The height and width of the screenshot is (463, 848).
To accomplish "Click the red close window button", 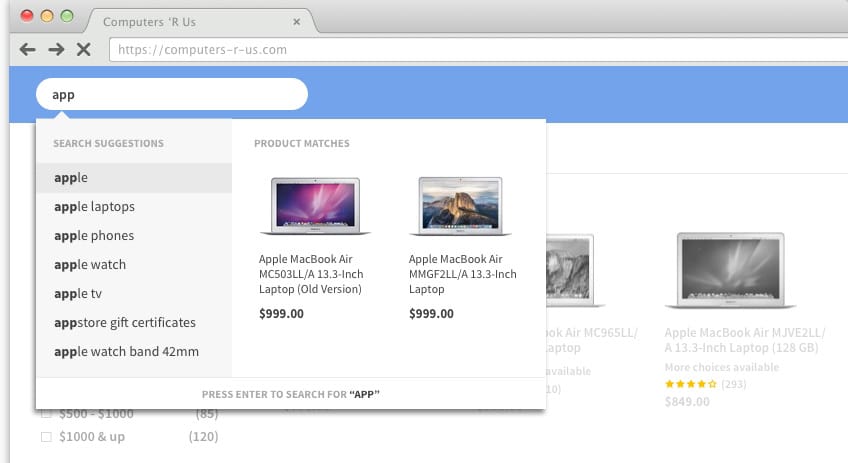I will (x=26, y=16).
